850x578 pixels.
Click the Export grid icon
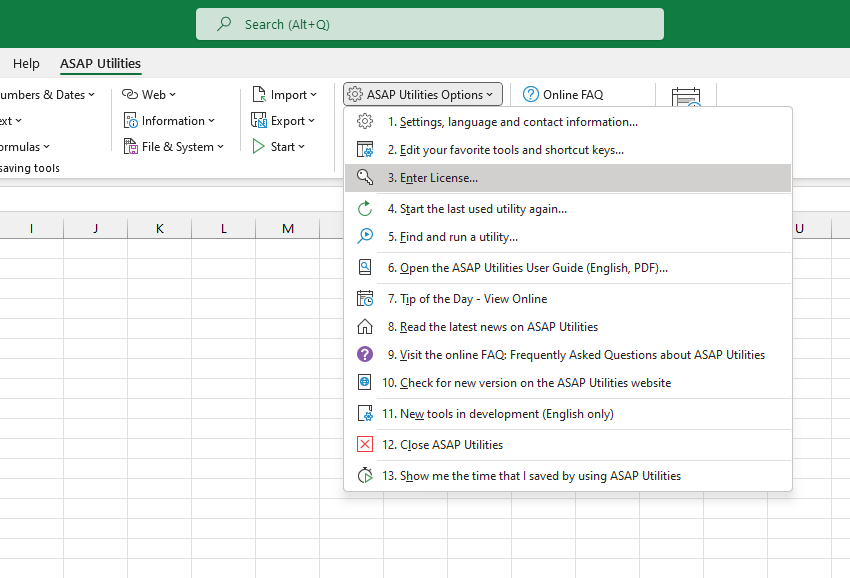259,120
